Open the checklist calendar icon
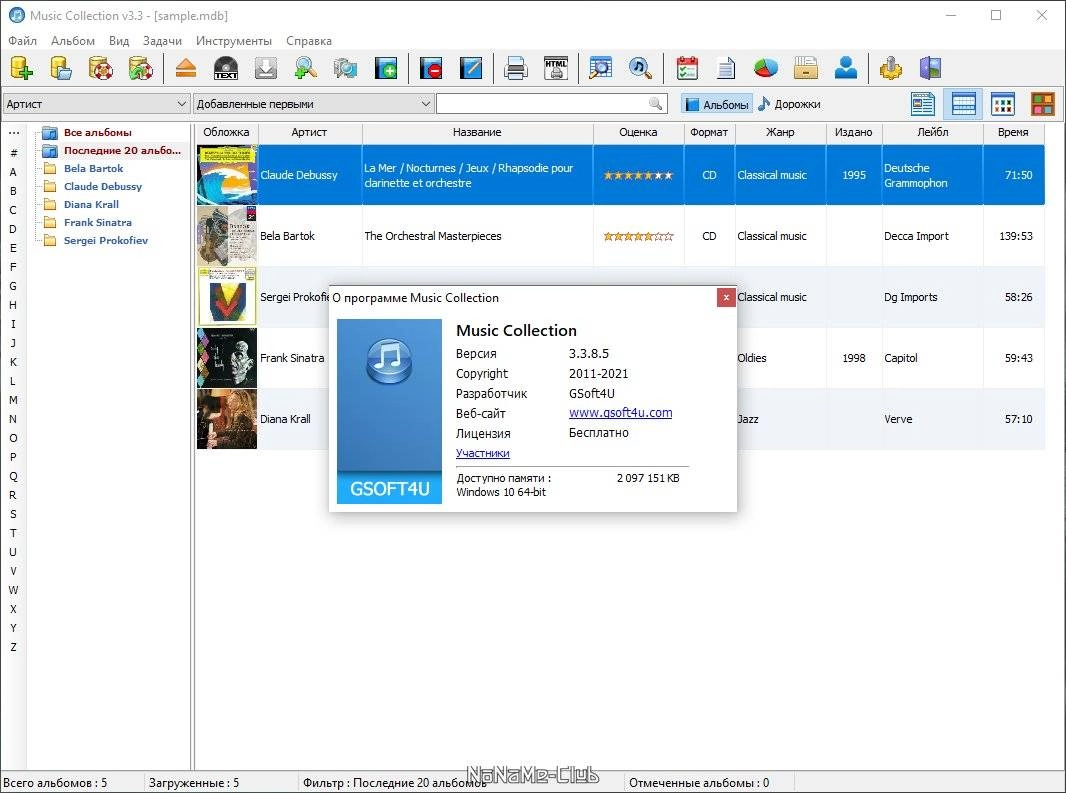 (687, 68)
